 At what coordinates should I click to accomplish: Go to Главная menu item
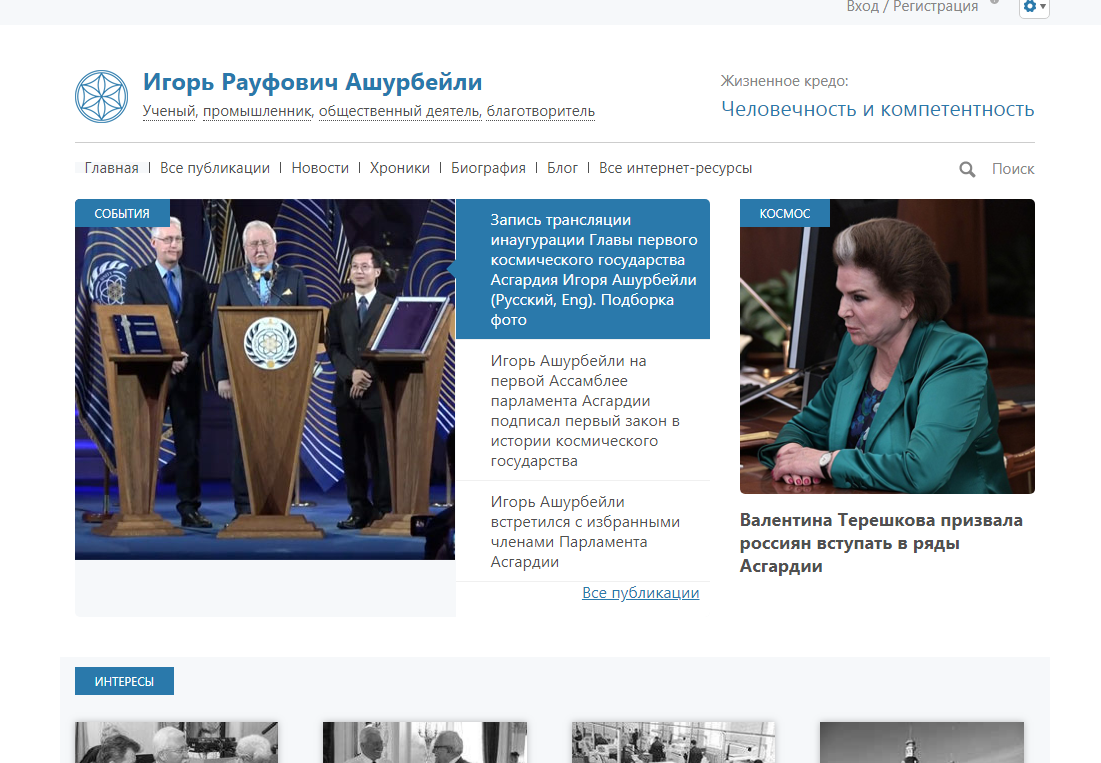click(x=111, y=168)
